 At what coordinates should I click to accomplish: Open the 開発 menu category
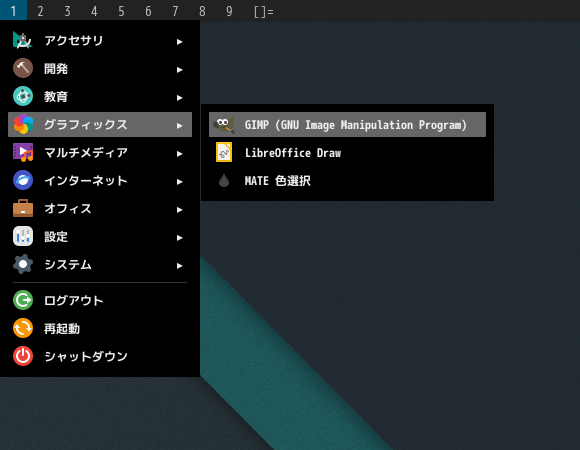(100, 68)
